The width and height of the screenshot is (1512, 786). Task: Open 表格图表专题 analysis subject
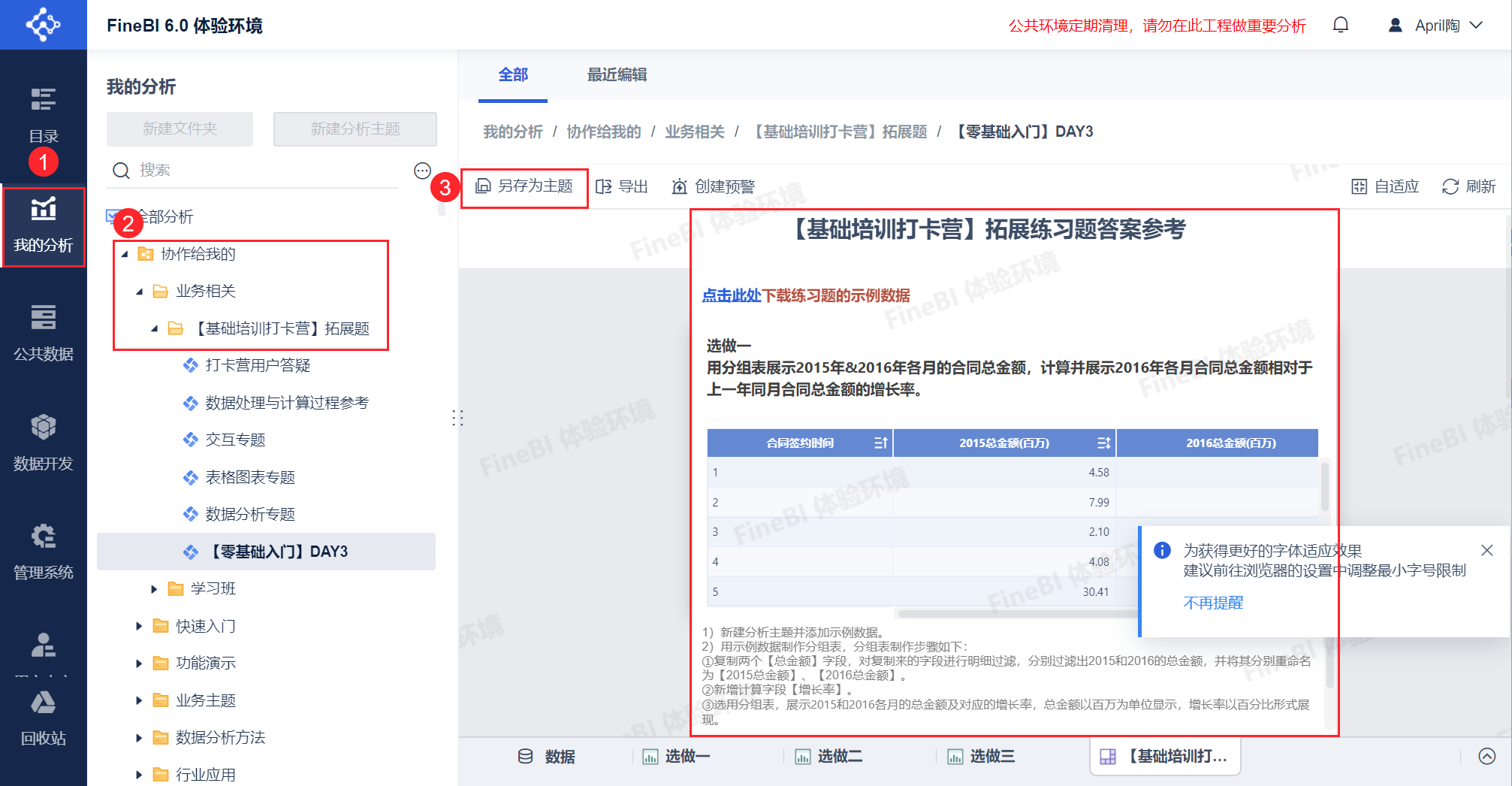pos(250,477)
